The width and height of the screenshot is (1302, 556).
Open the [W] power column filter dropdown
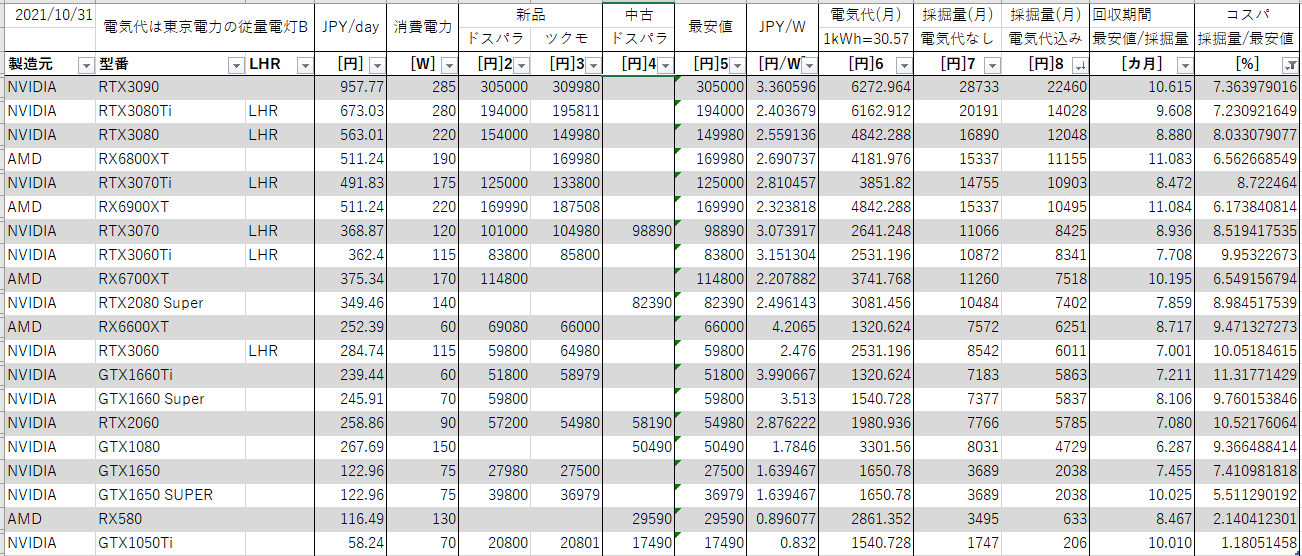pyautogui.click(x=447, y=64)
